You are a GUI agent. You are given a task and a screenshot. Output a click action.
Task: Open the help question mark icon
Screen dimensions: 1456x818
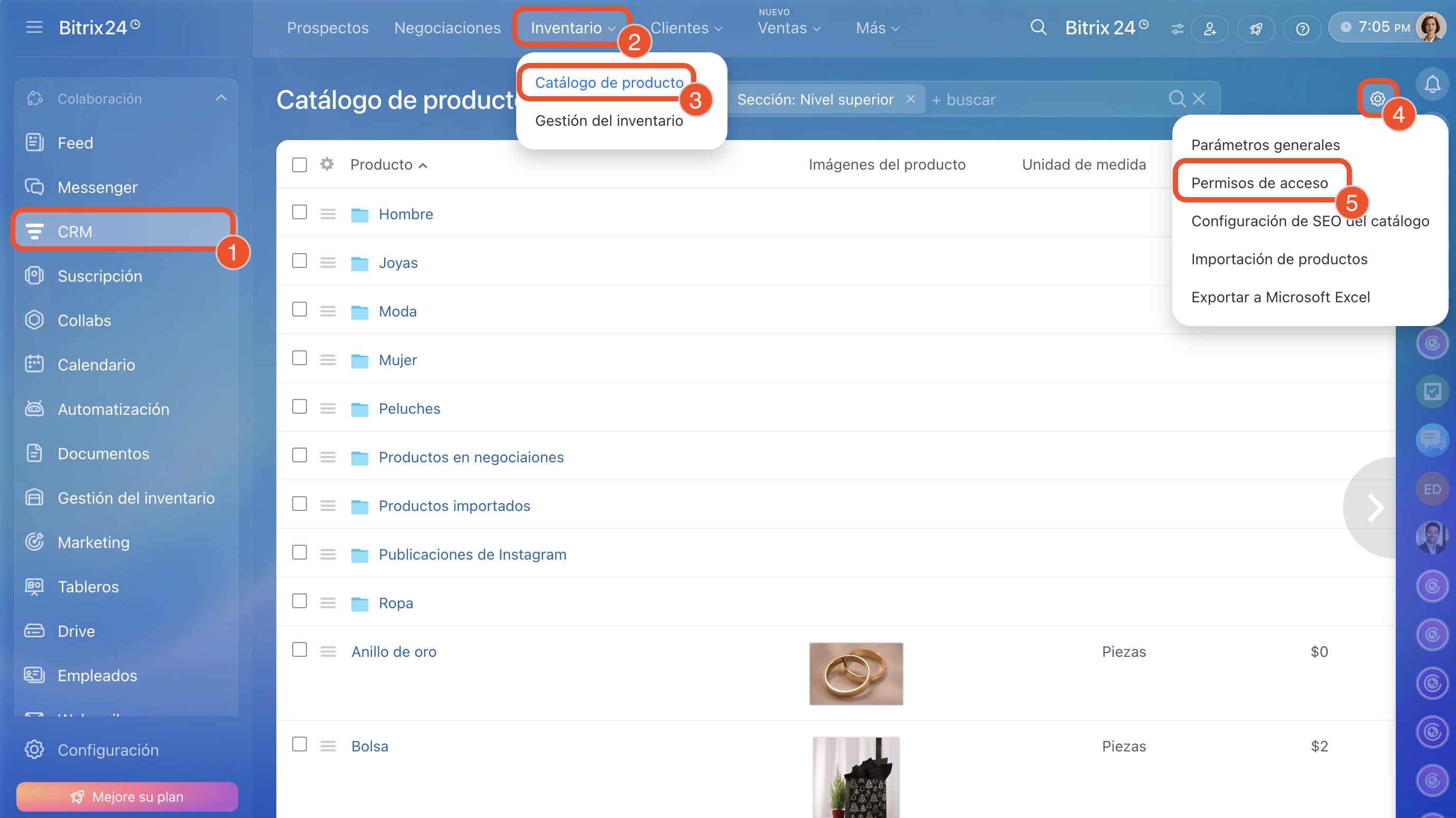(x=1302, y=28)
